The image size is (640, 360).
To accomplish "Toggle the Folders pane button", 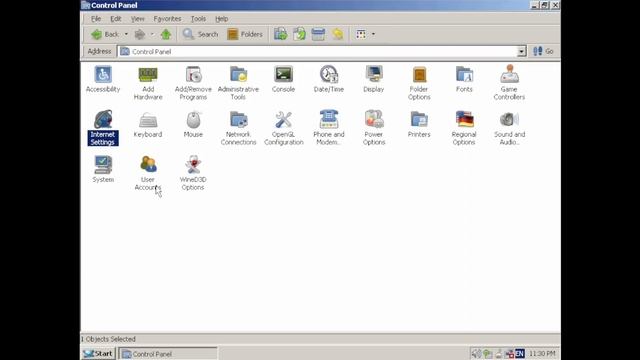I will 244,34.
